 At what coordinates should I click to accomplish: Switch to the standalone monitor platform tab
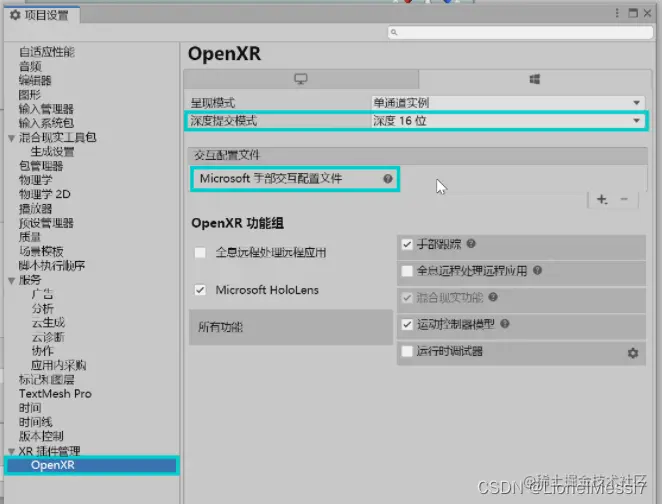pos(301,79)
